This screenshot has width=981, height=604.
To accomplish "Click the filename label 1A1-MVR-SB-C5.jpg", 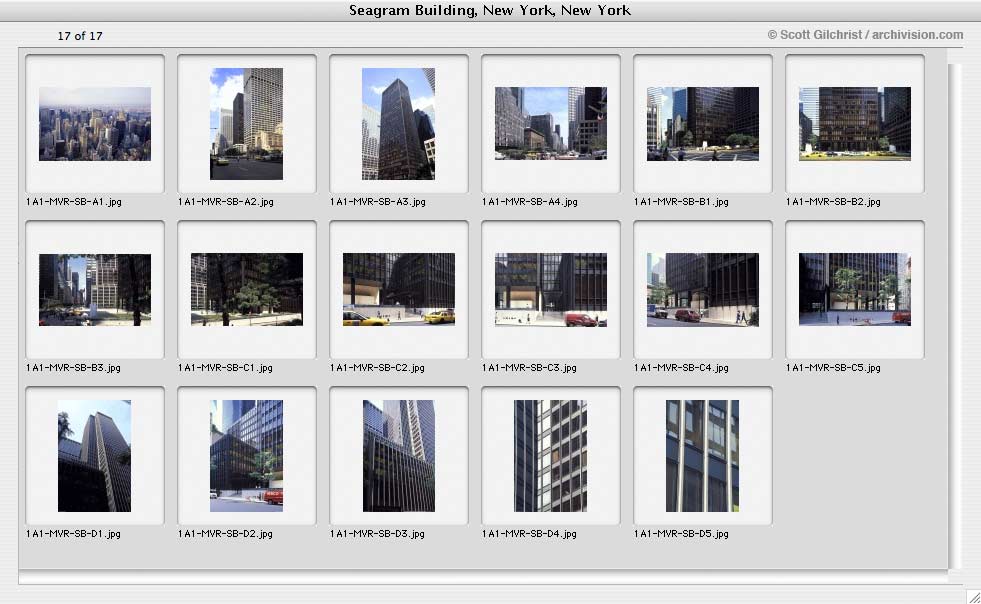I will [x=833, y=367].
